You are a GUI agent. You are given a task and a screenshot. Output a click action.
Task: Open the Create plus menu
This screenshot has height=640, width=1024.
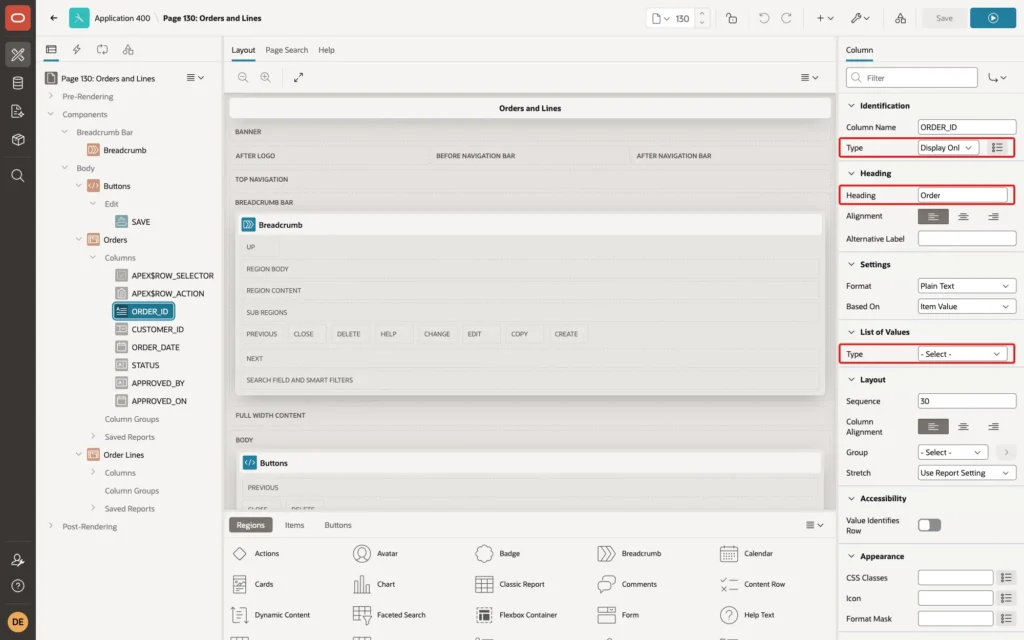[825, 18]
